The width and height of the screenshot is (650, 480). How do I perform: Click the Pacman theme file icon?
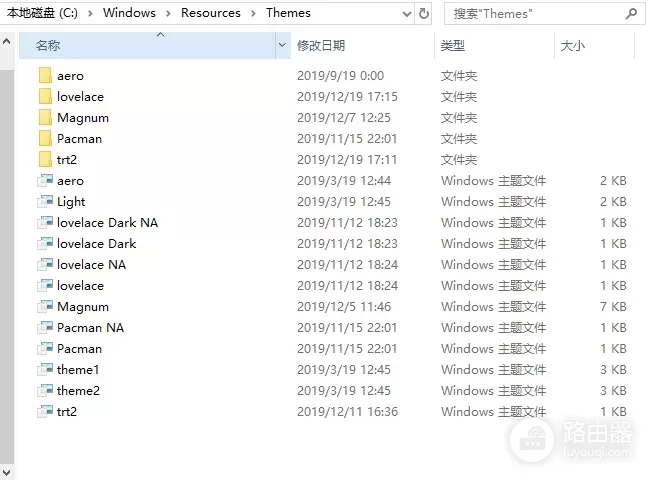(x=45, y=349)
